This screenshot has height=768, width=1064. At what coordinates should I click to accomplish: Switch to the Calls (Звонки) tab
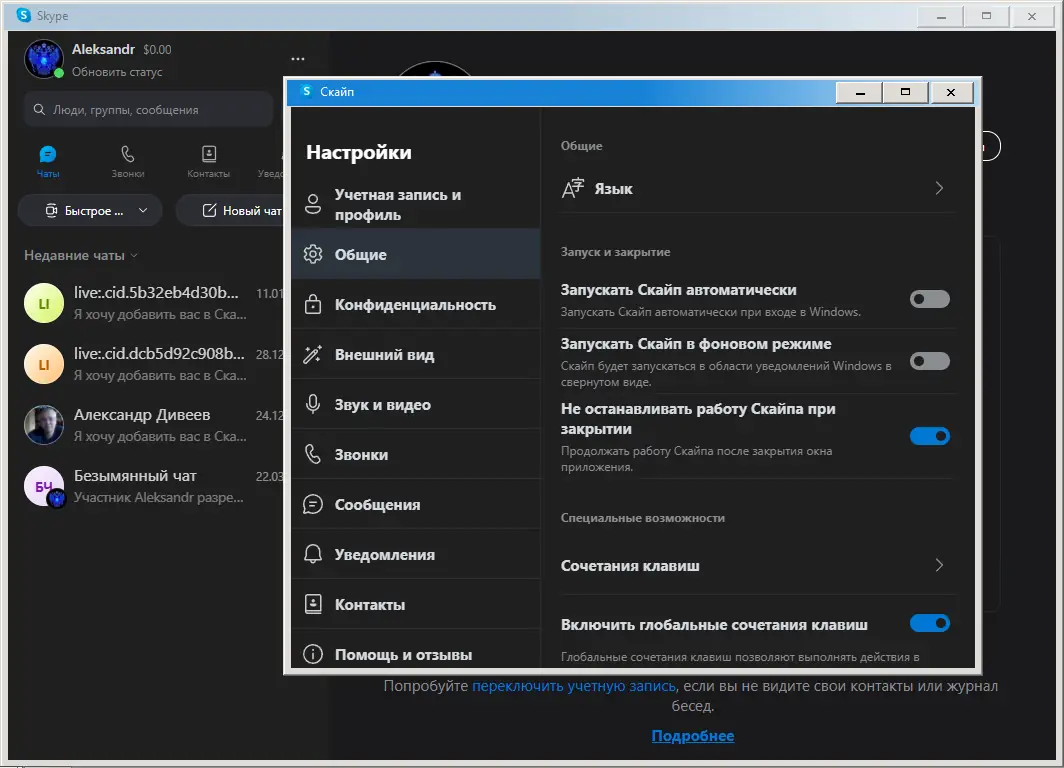[x=128, y=161]
